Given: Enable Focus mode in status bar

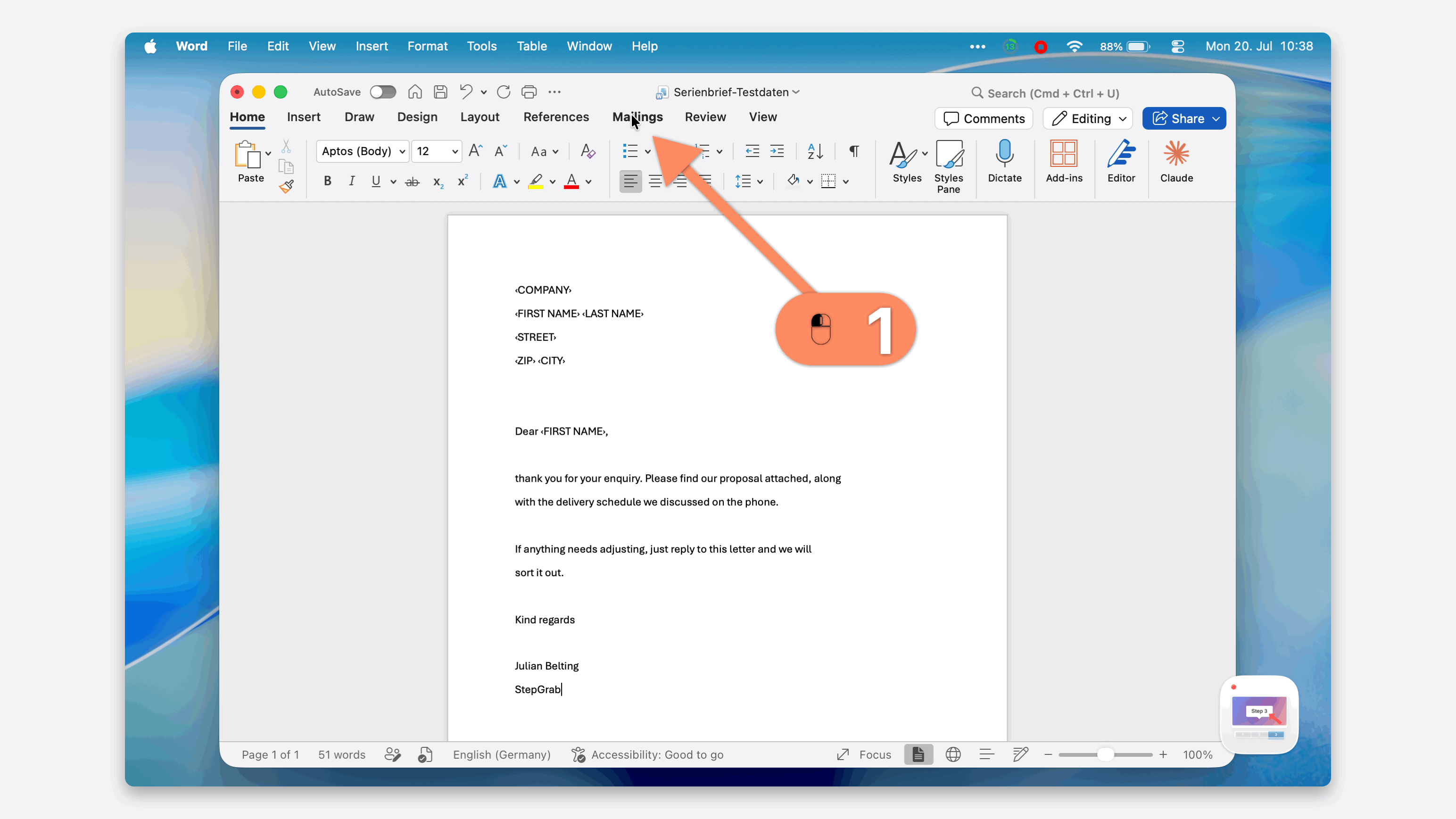Looking at the screenshot, I should (864, 754).
